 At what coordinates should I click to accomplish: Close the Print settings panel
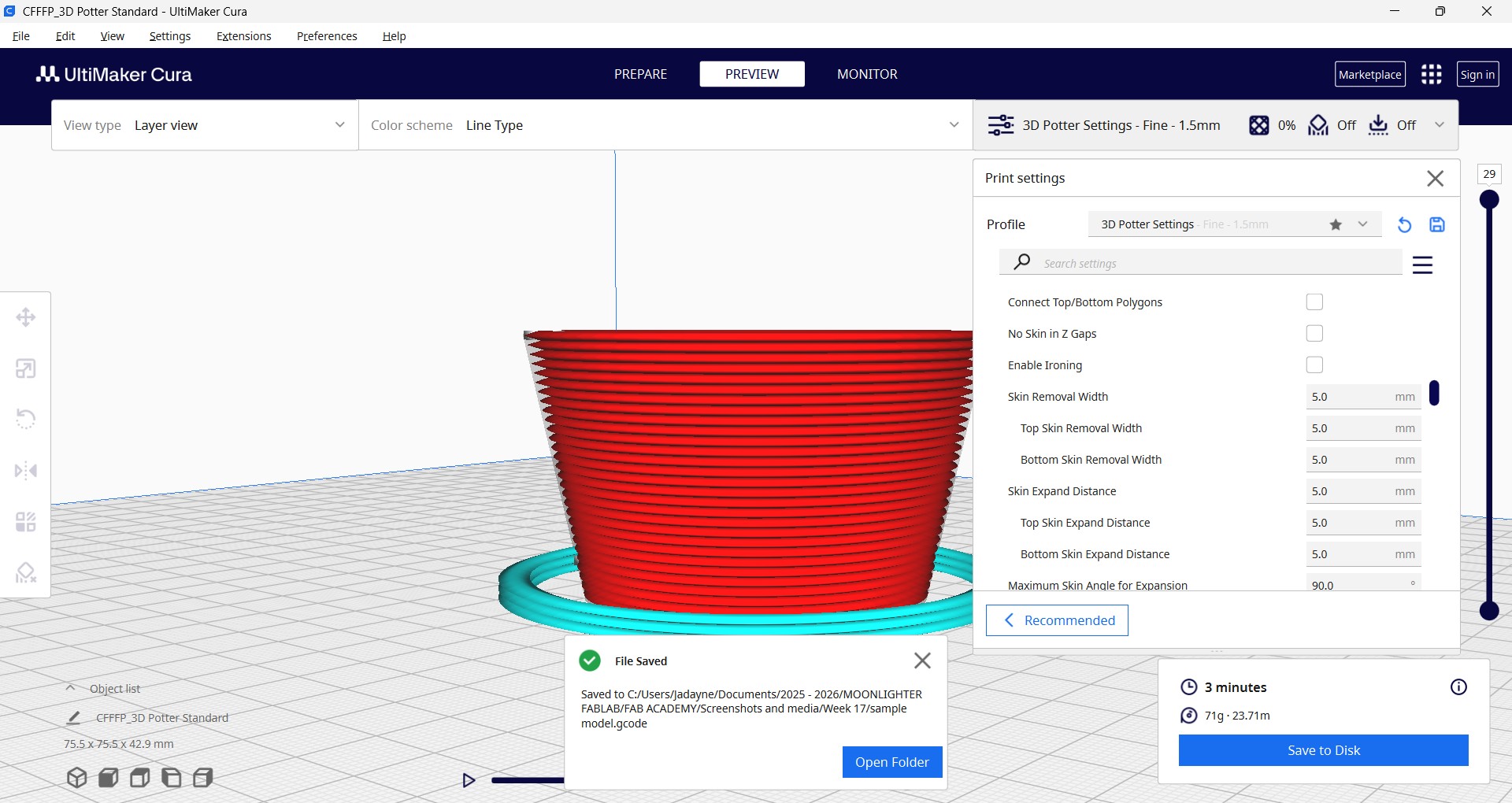(x=1435, y=179)
